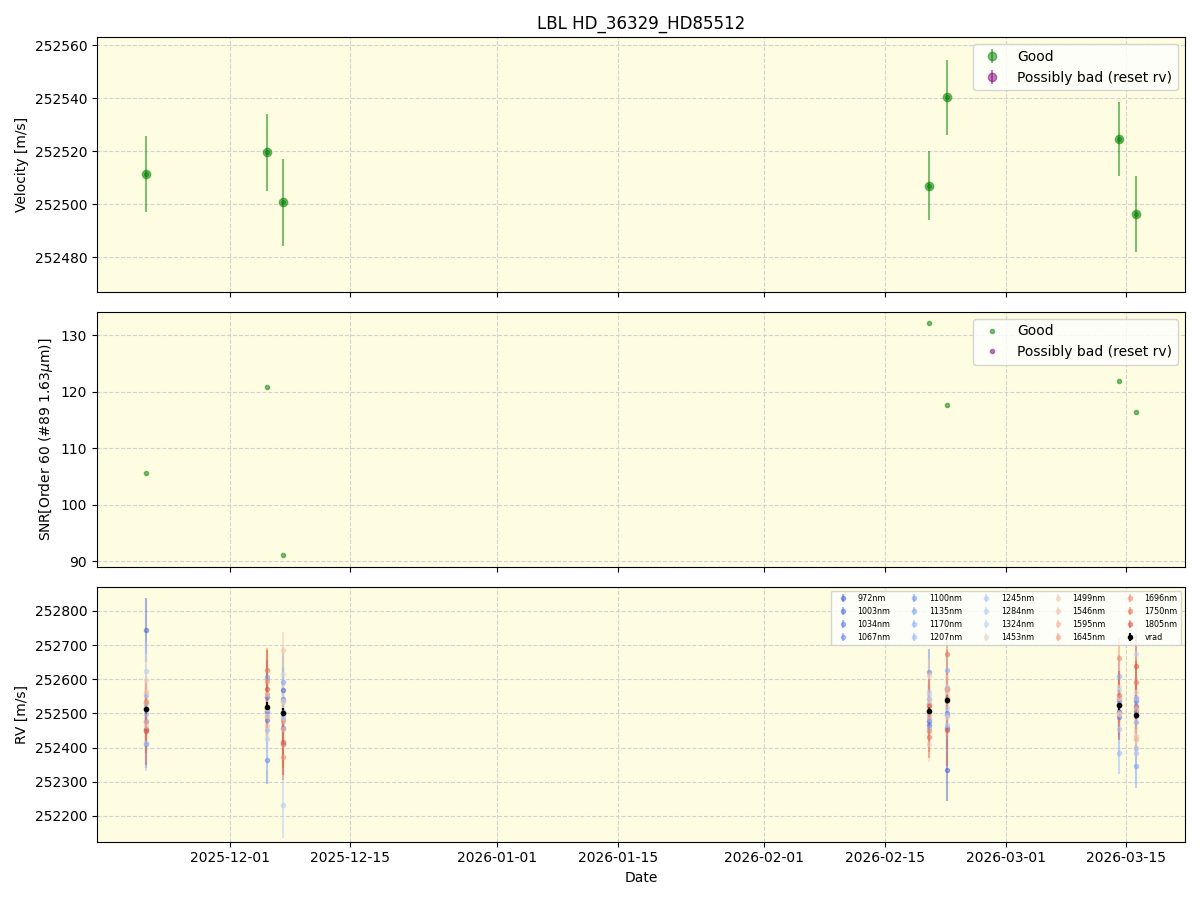Toggle visibility of the 1546nm series
Viewport: 1200px width, 900px height.
pos(1058,610)
